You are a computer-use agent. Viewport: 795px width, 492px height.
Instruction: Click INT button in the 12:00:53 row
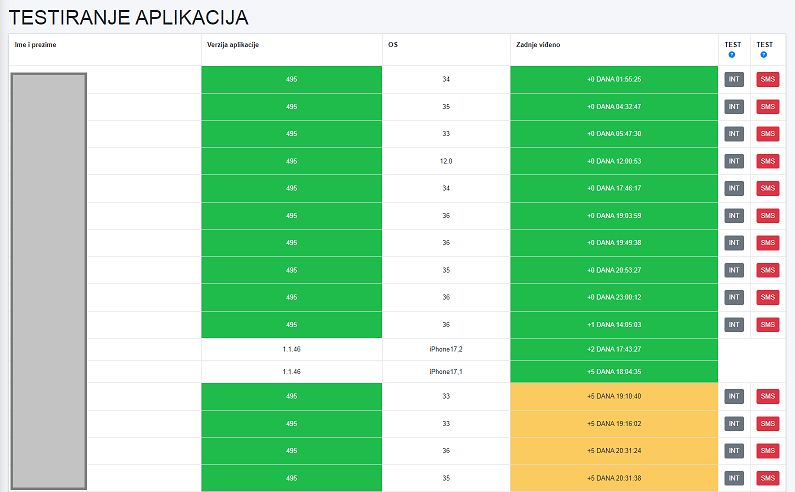[x=734, y=161]
